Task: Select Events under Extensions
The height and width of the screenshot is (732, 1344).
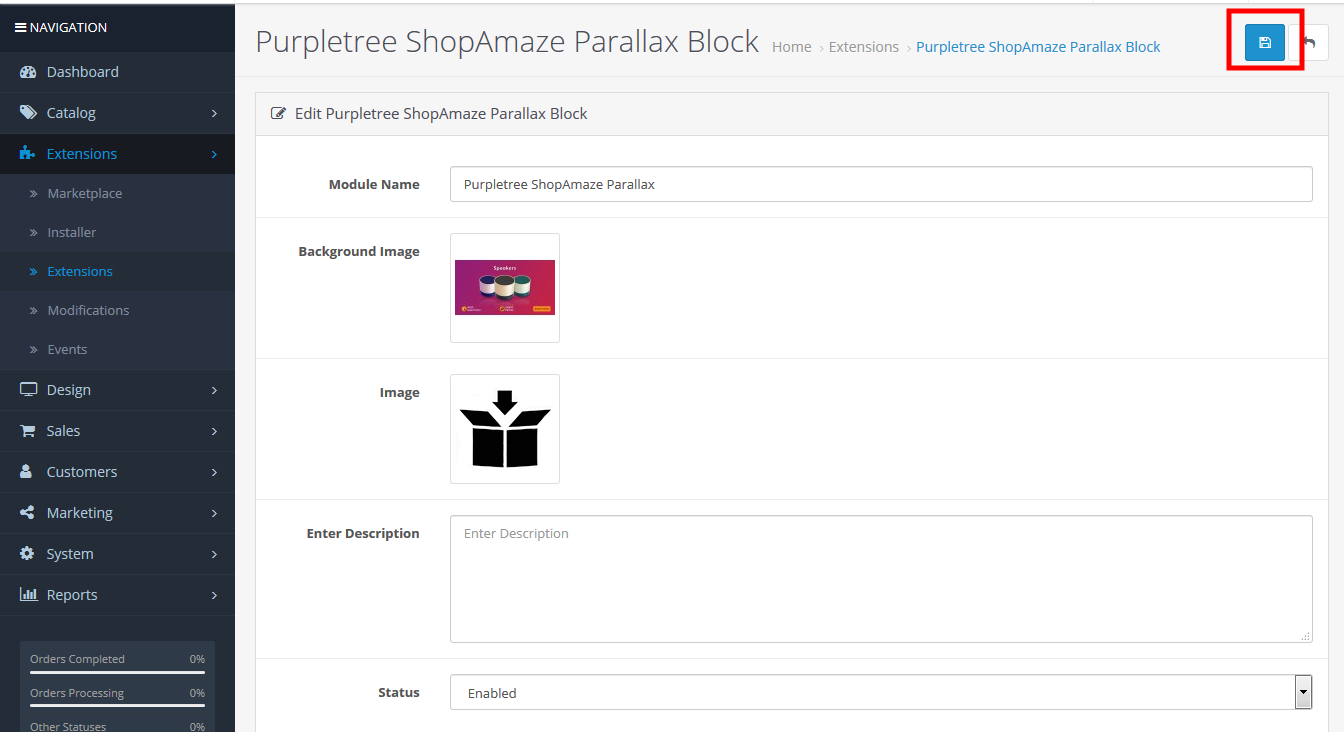Action: coord(117,349)
